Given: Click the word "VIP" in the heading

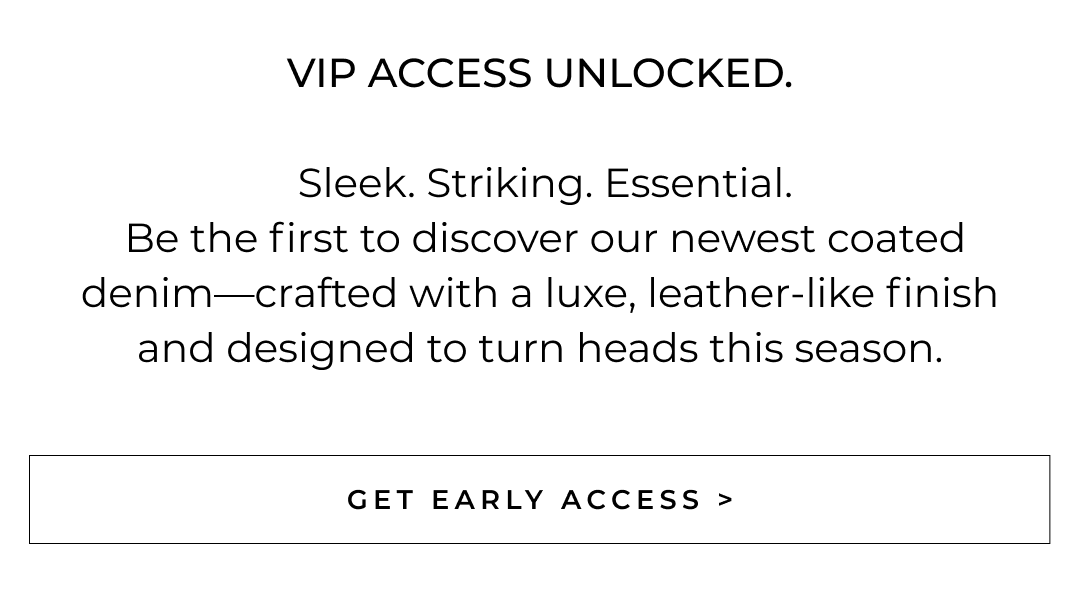Looking at the screenshot, I should point(321,73).
